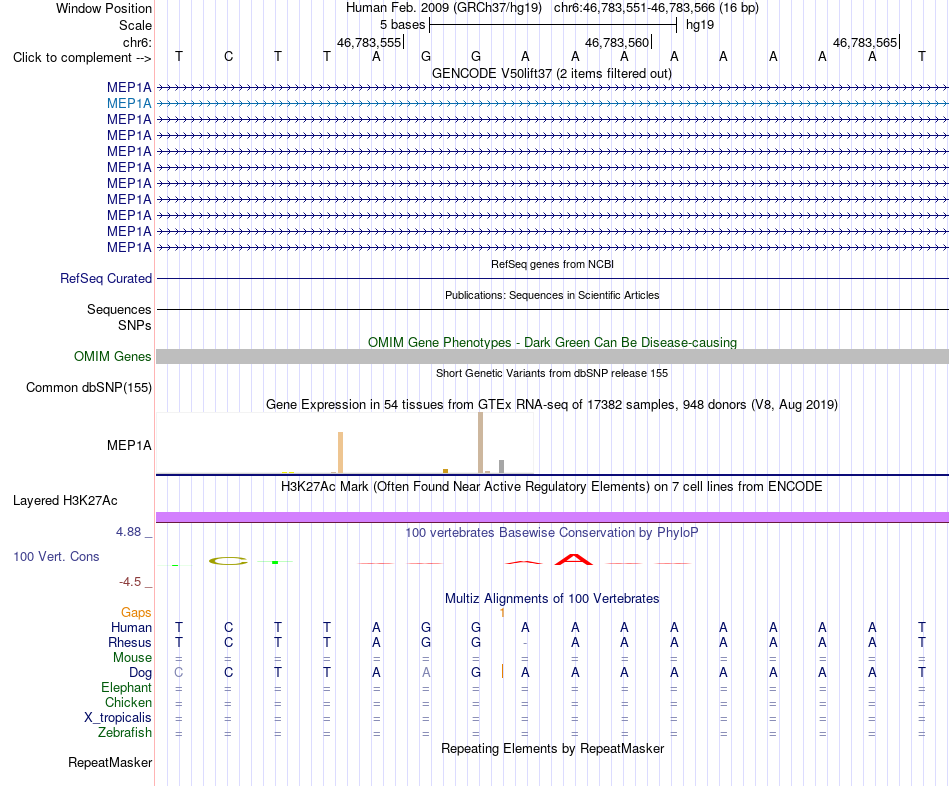This screenshot has height=786, width=950.
Task: Click the dark green 'OMIM Gene Phenotypes' title
Action: tap(552, 342)
